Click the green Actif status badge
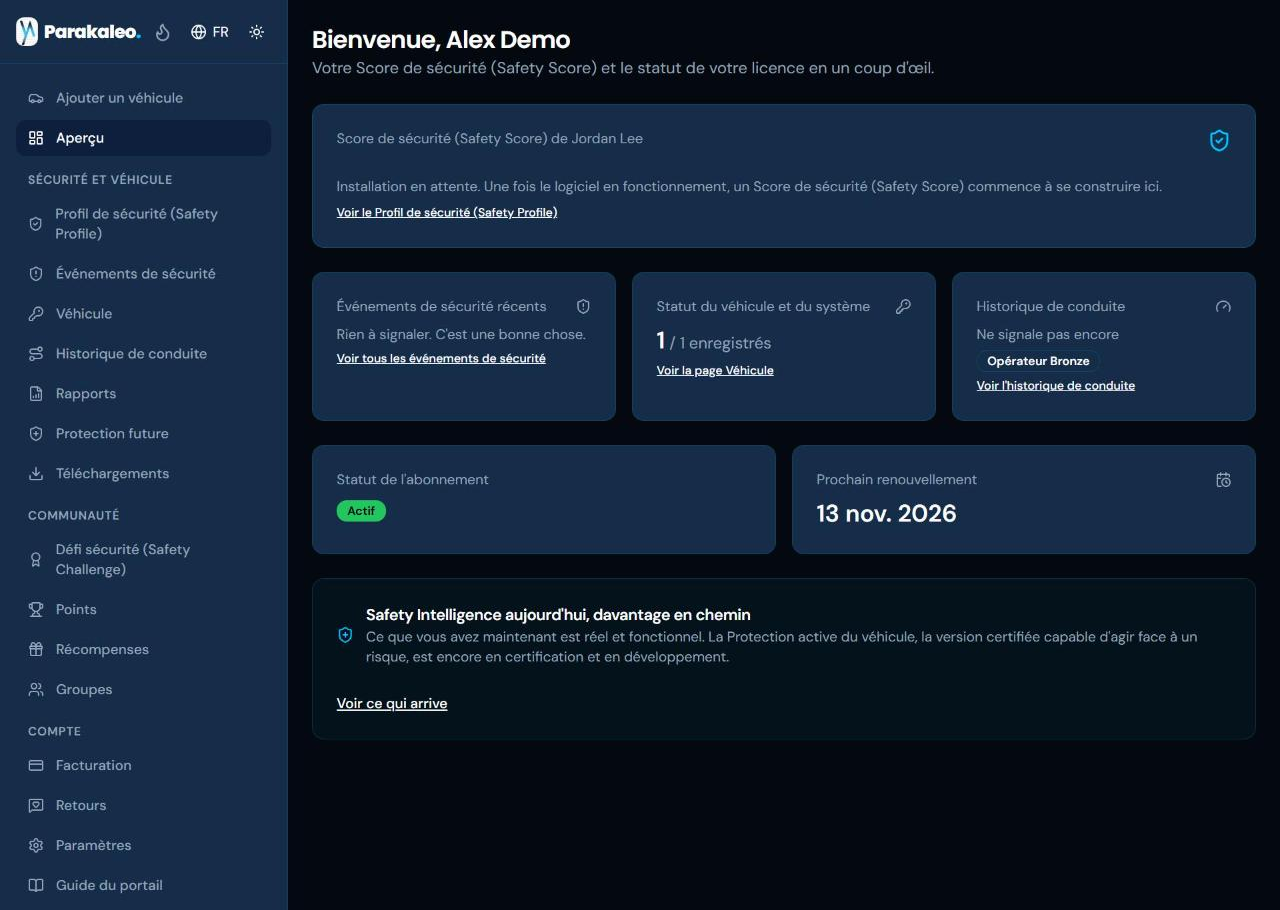 pos(361,511)
